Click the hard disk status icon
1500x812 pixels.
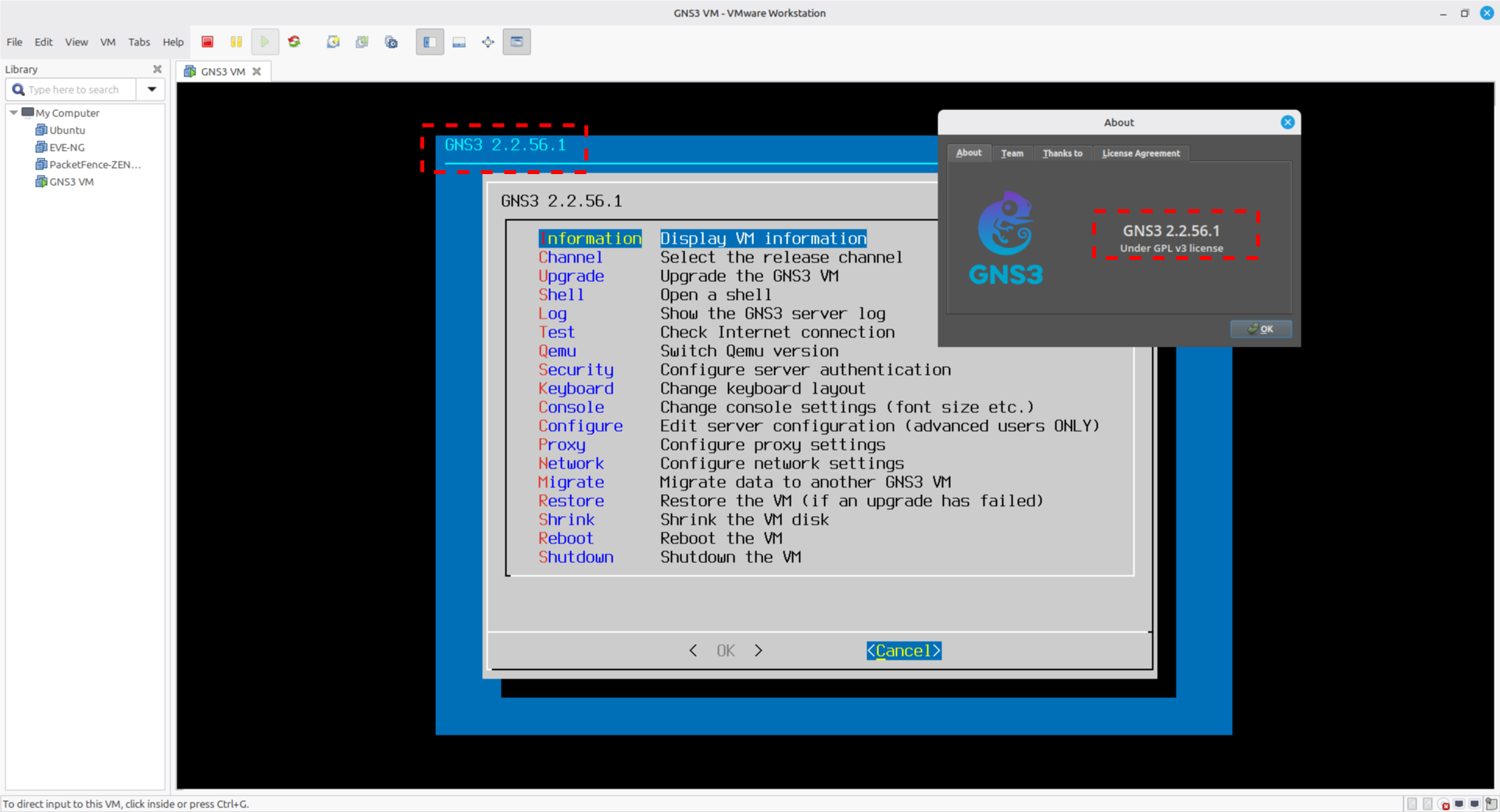pos(1412,803)
